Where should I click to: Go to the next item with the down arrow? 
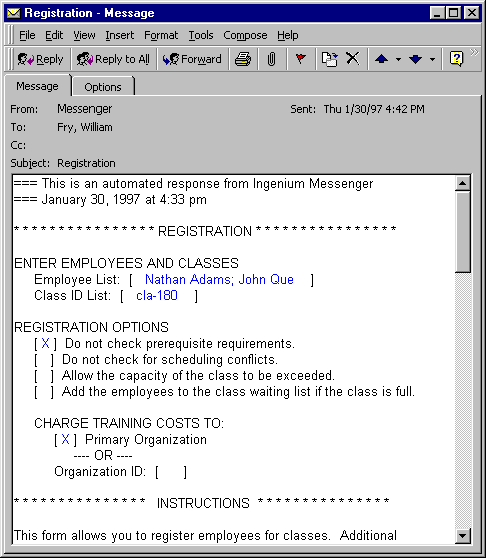coord(415,59)
